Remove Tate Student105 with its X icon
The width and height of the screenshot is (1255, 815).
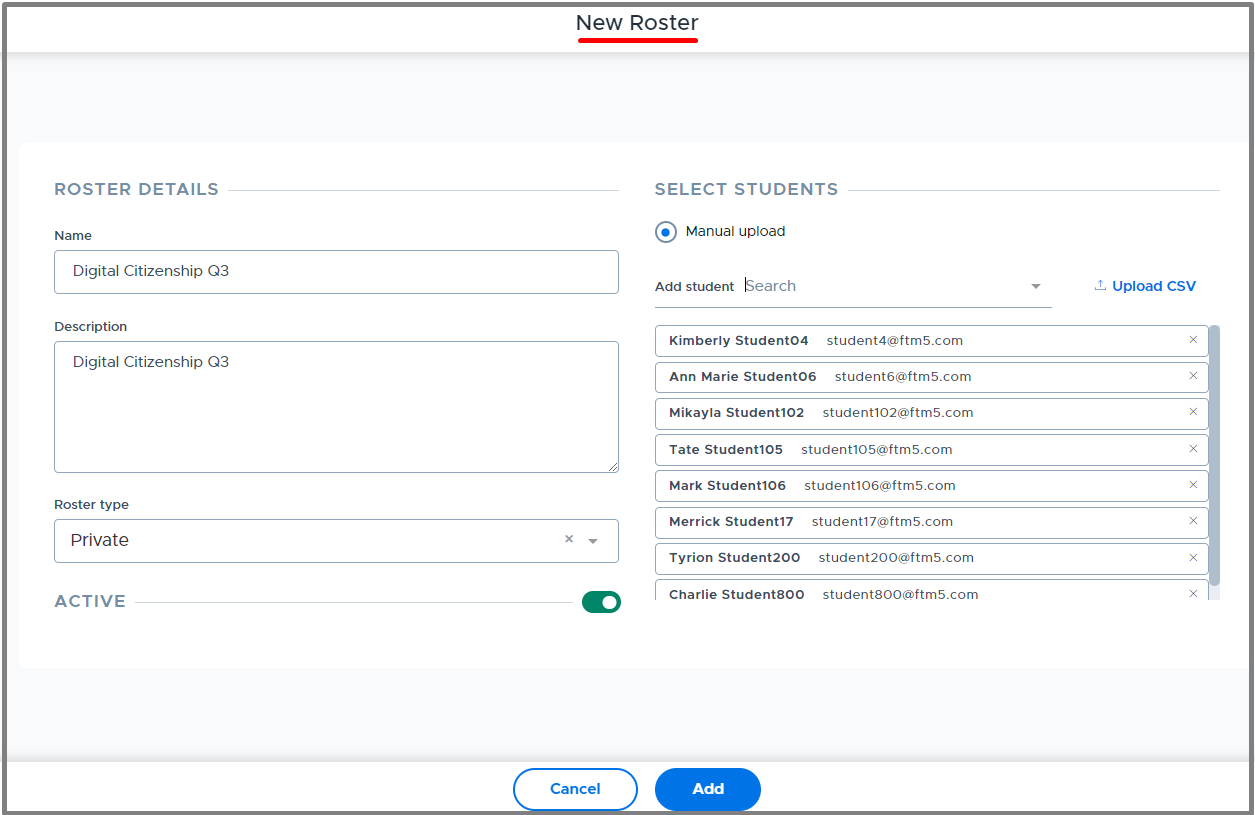point(1193,449)
